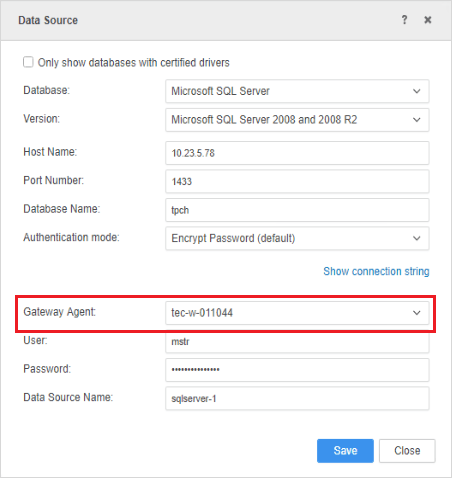
Task: Click Show connection string link
Action: pyautogui.click(x=376, y=271)
